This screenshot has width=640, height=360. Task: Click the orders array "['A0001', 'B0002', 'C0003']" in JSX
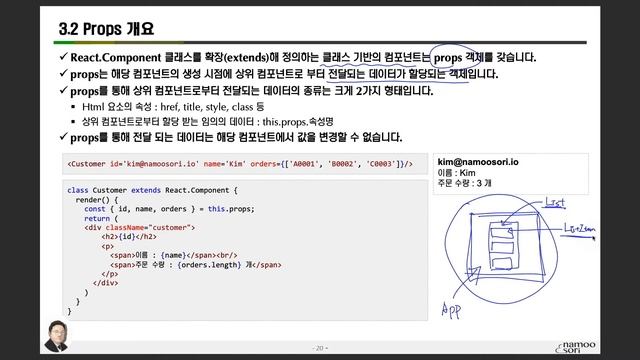coord(342,164)
